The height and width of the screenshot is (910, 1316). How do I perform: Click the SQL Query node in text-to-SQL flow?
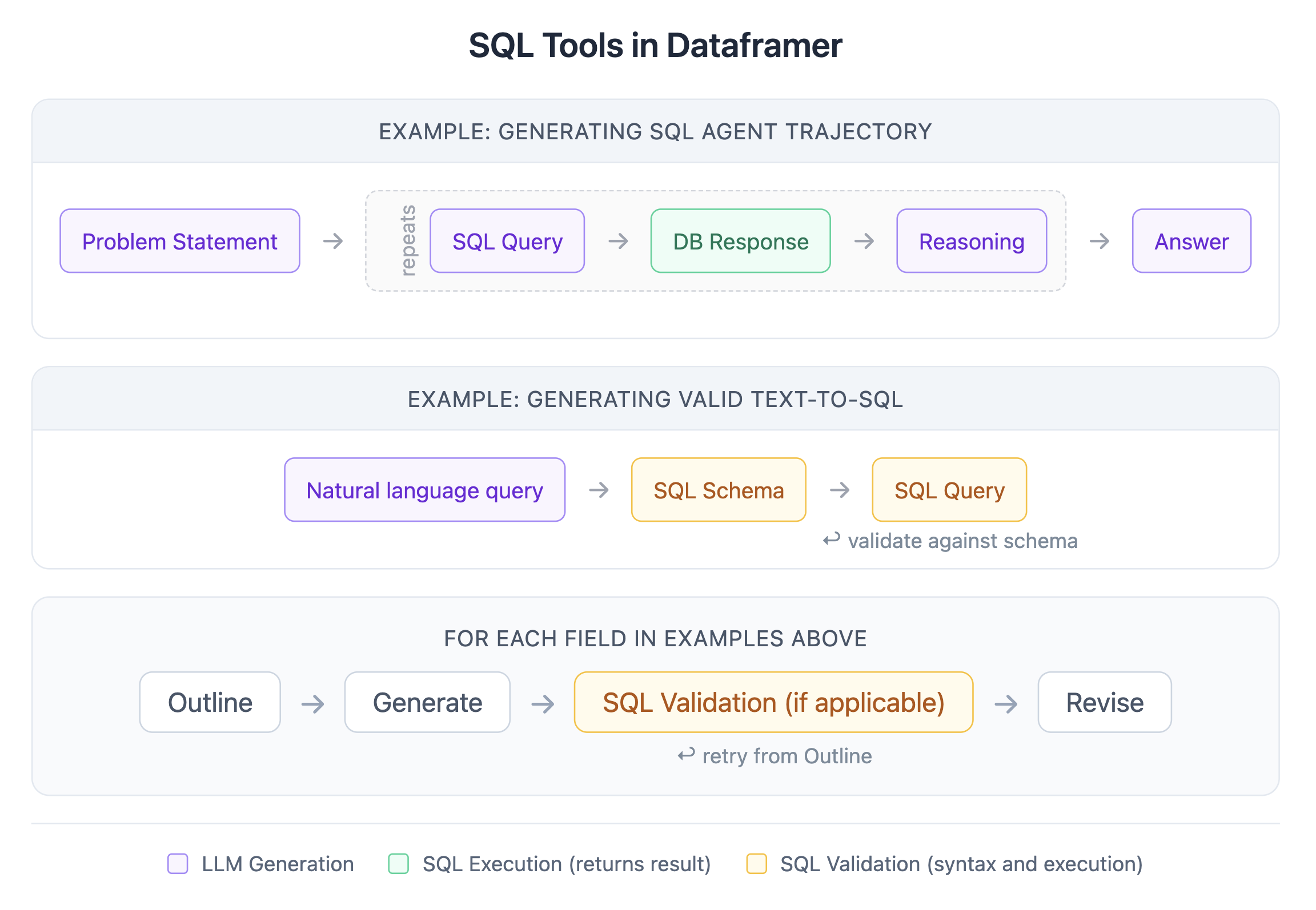(x=949, y=489)
